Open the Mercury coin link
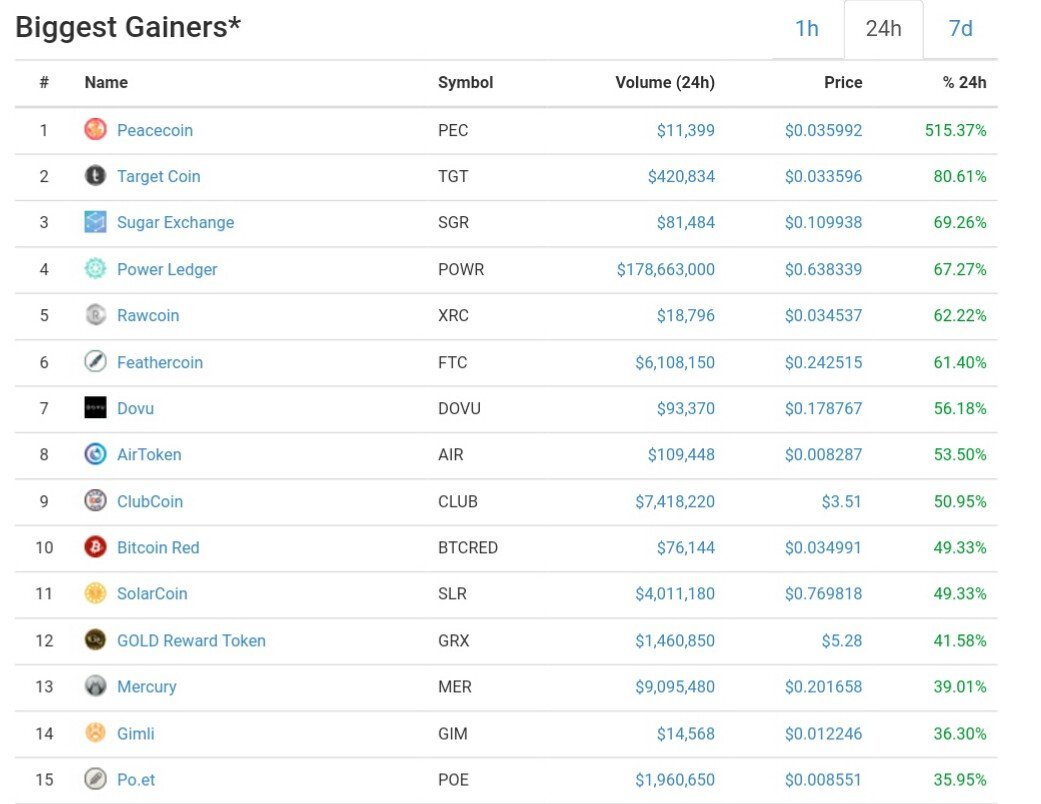 click(x=147, y=686)
